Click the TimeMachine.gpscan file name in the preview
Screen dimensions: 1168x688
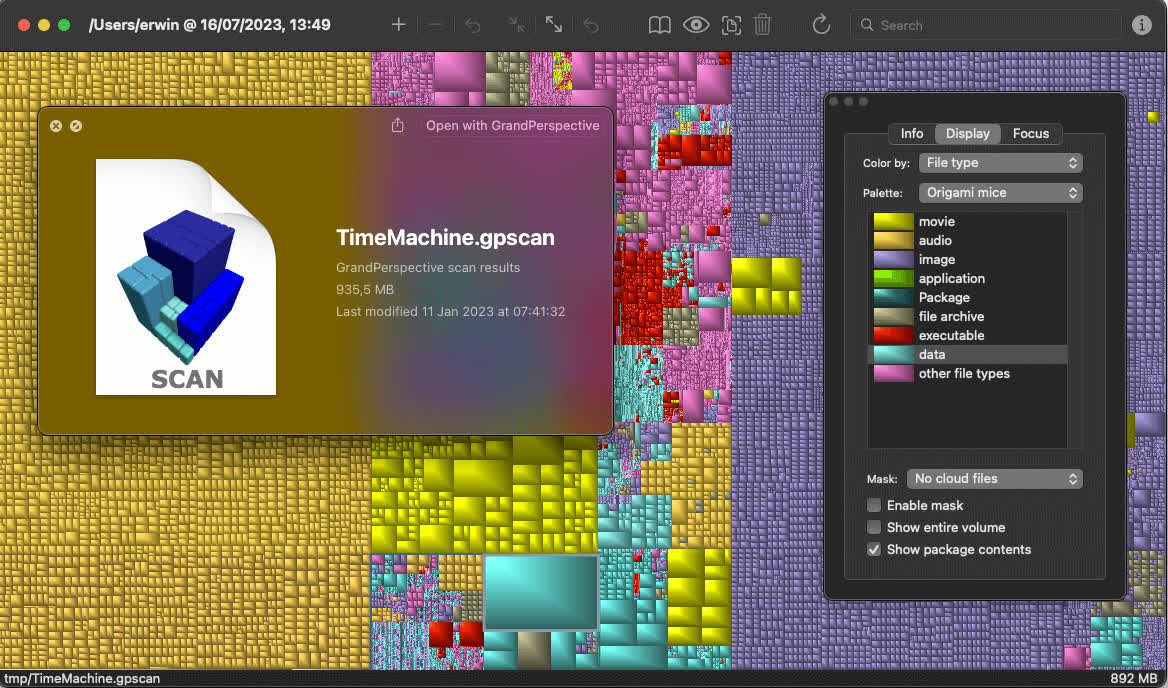tap(445, 238)
